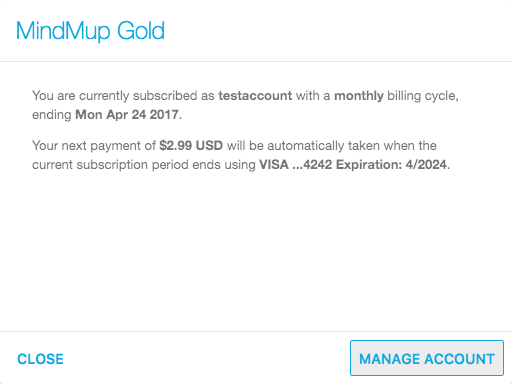
Task: Click the word 'ending' before the date
Action: coord(52,115)
